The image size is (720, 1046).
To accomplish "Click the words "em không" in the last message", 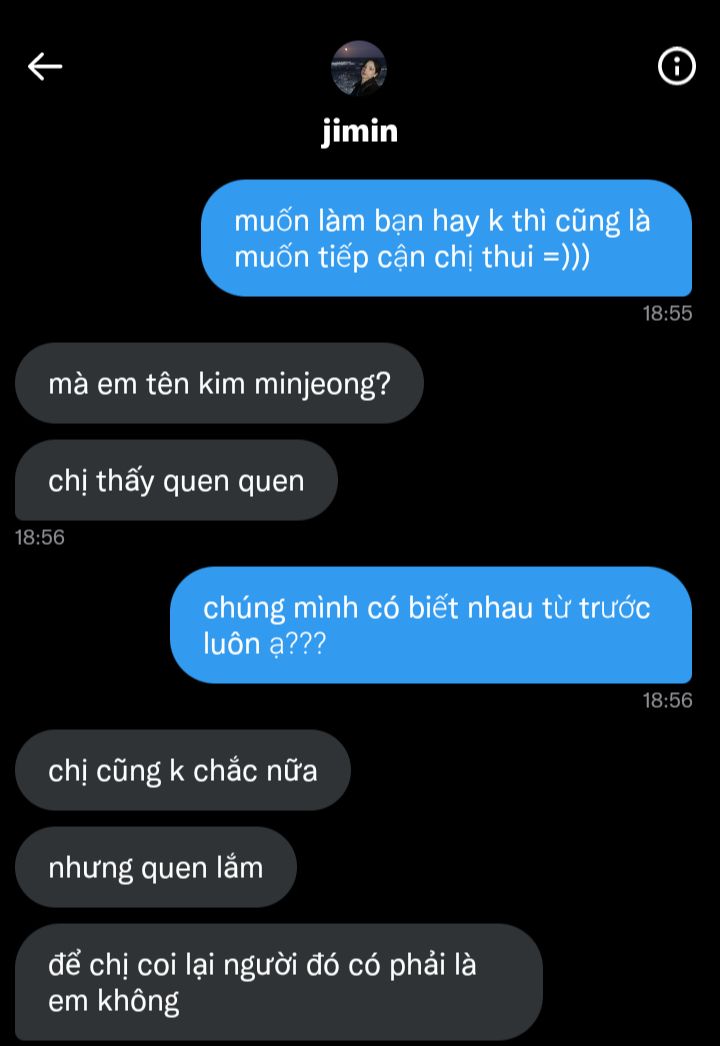I will tap(113, 1001).
